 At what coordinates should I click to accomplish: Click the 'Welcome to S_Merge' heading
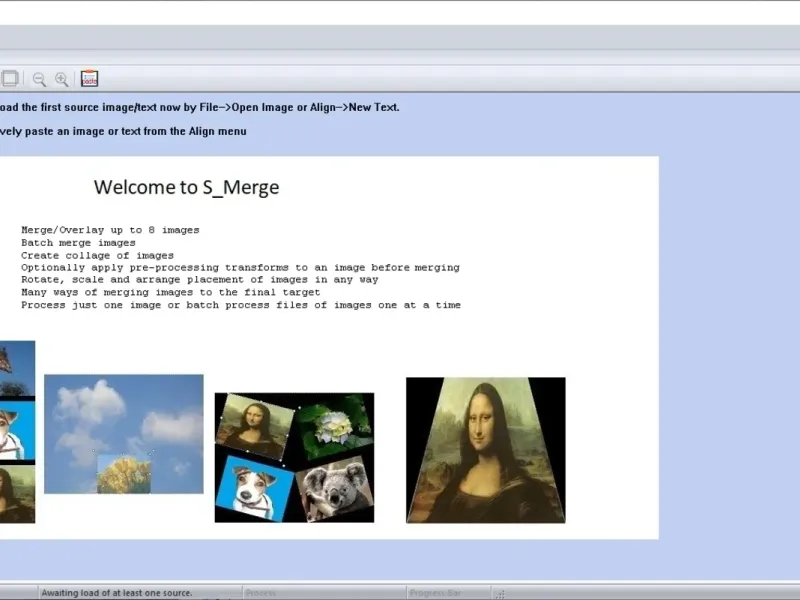(x=186, y=187)
